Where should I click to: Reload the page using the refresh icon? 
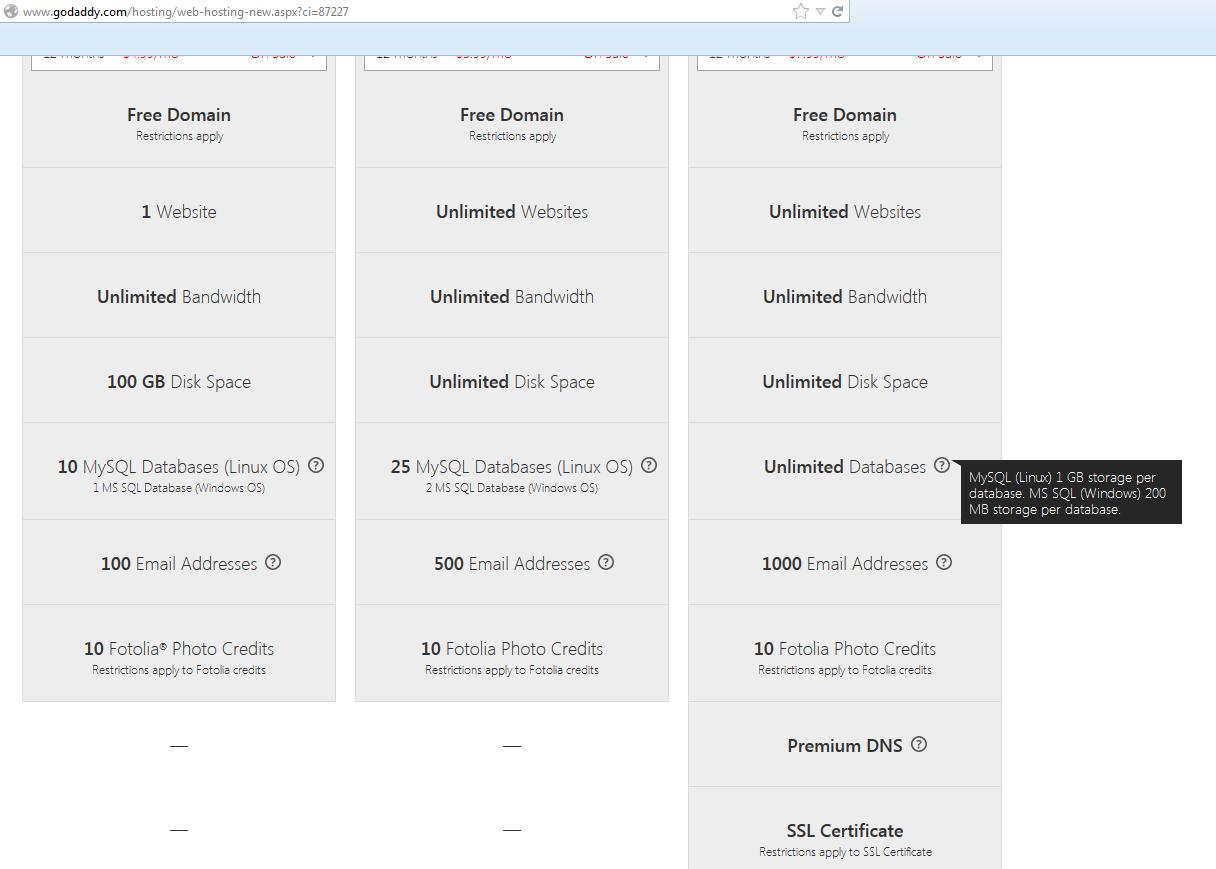coord(838,11)
